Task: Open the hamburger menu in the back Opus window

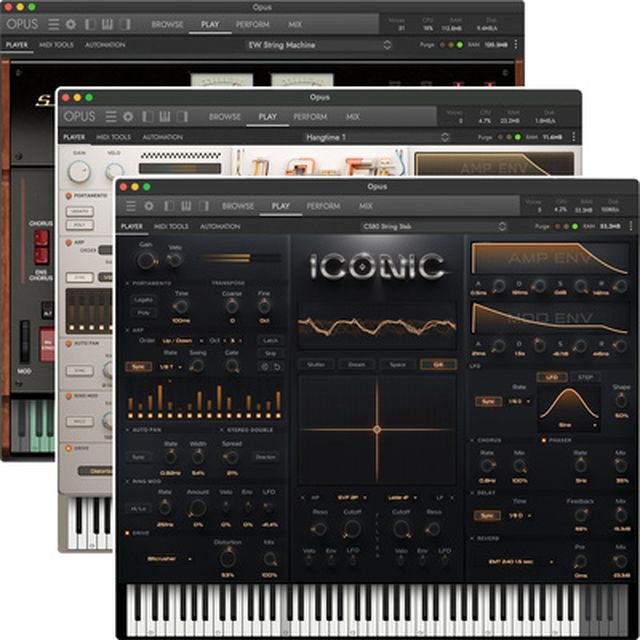Action: tap(53, 24)
